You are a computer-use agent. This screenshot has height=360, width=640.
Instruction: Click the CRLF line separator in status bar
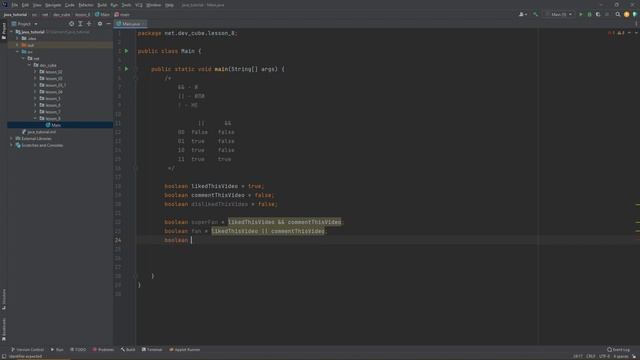pyautogui.click(x=591, y=357)
